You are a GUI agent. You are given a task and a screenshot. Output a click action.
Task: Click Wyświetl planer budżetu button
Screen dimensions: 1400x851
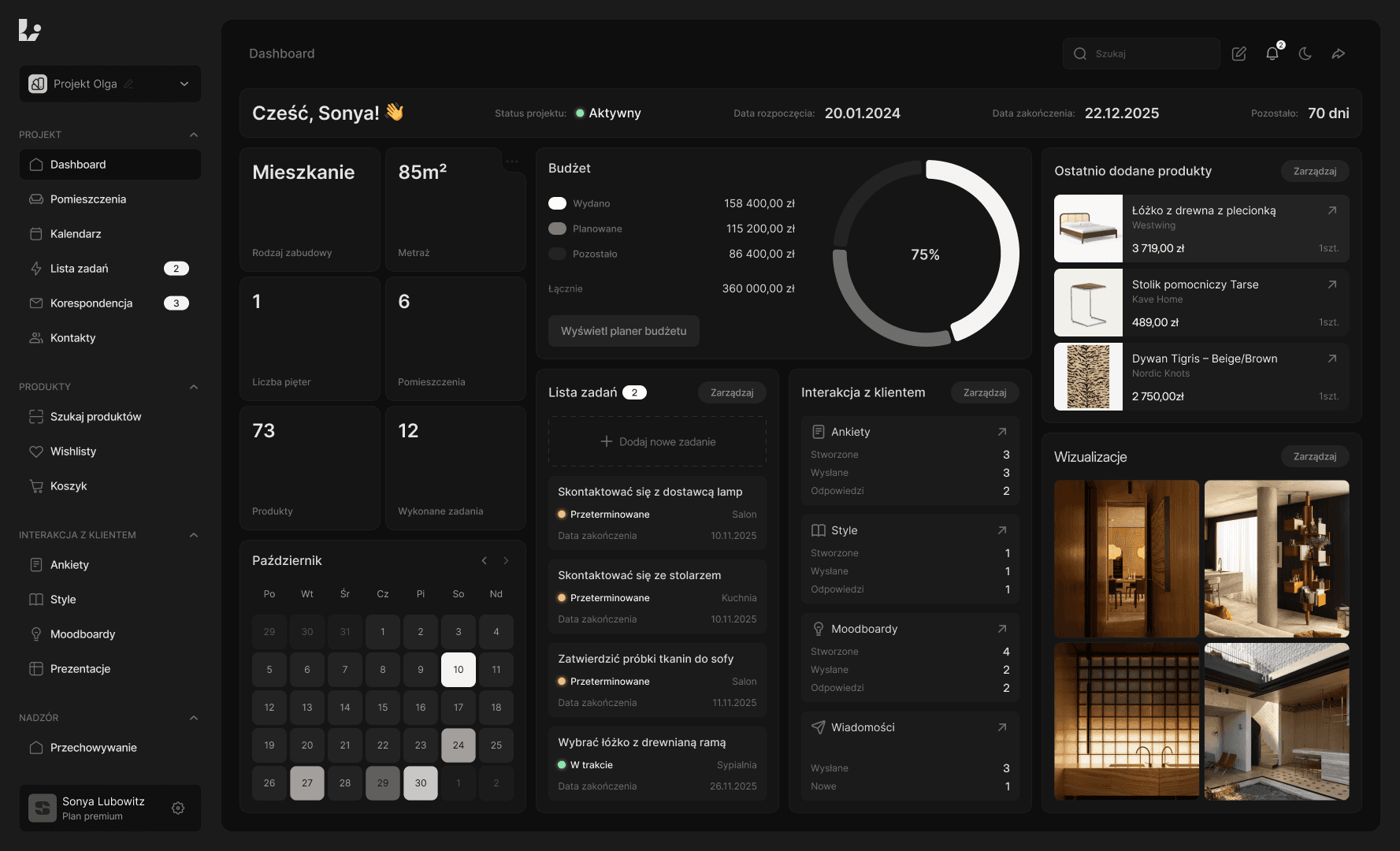point(623,331)
